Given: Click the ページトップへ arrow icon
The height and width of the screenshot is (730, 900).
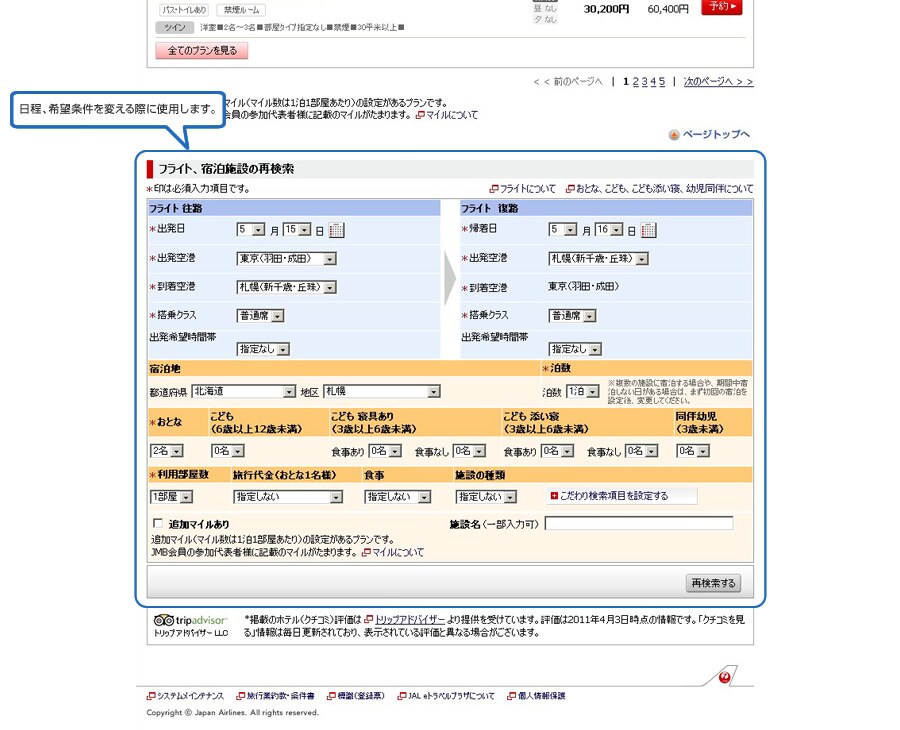Looking at the screenshot, I should click(x=674, y=135).
